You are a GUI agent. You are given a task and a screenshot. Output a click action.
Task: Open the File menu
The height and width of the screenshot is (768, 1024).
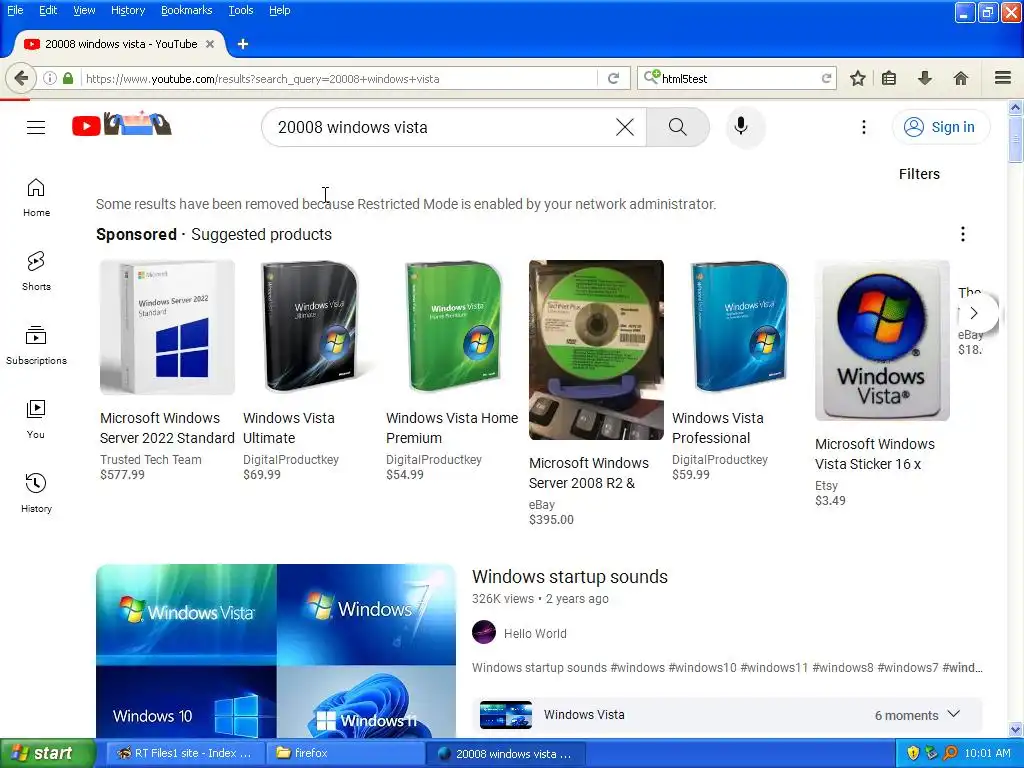[x=15, y=10]
